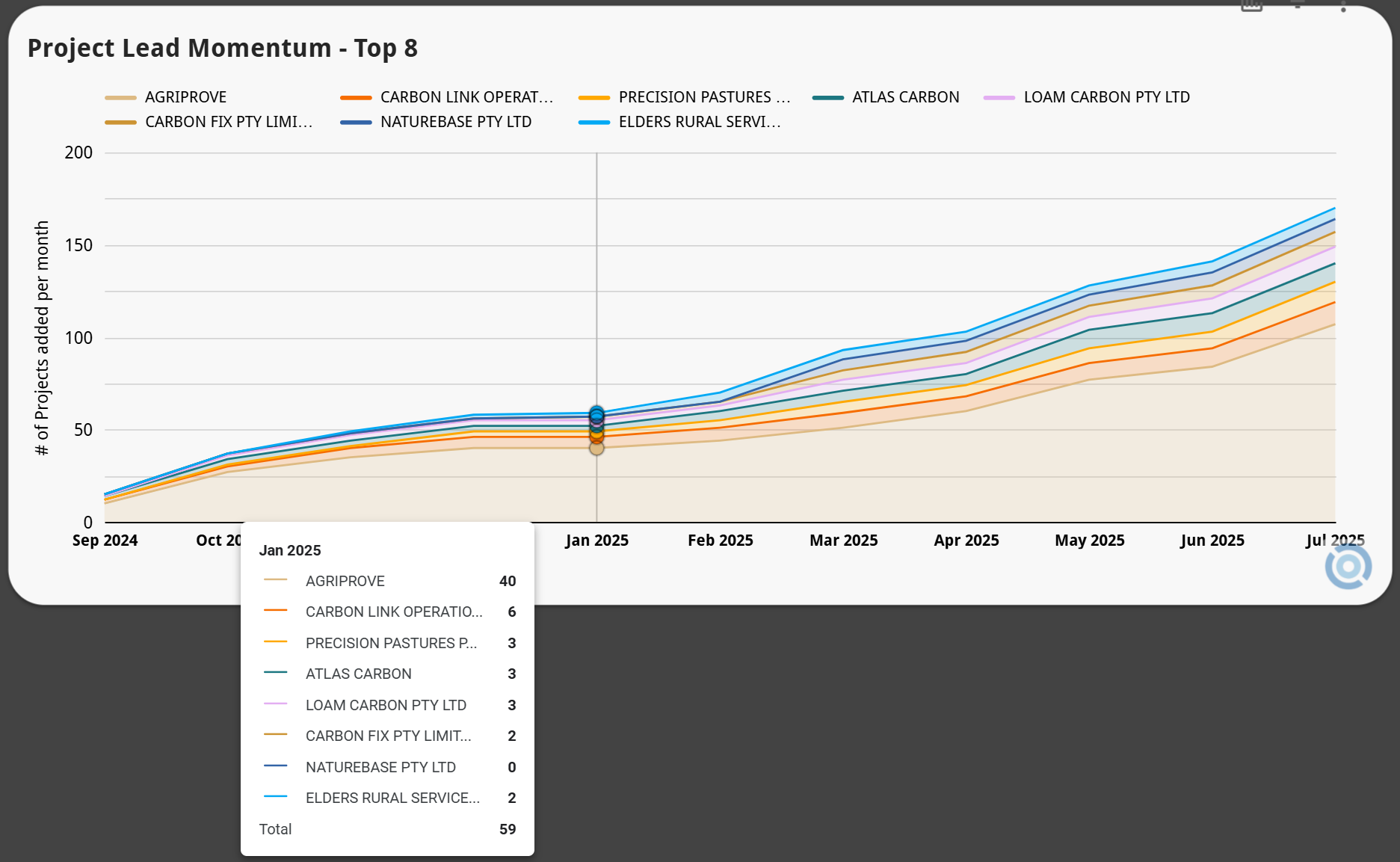The image size is (1400, 862).
Task: Click the '200' y-axis value
Action: point(78,153)
